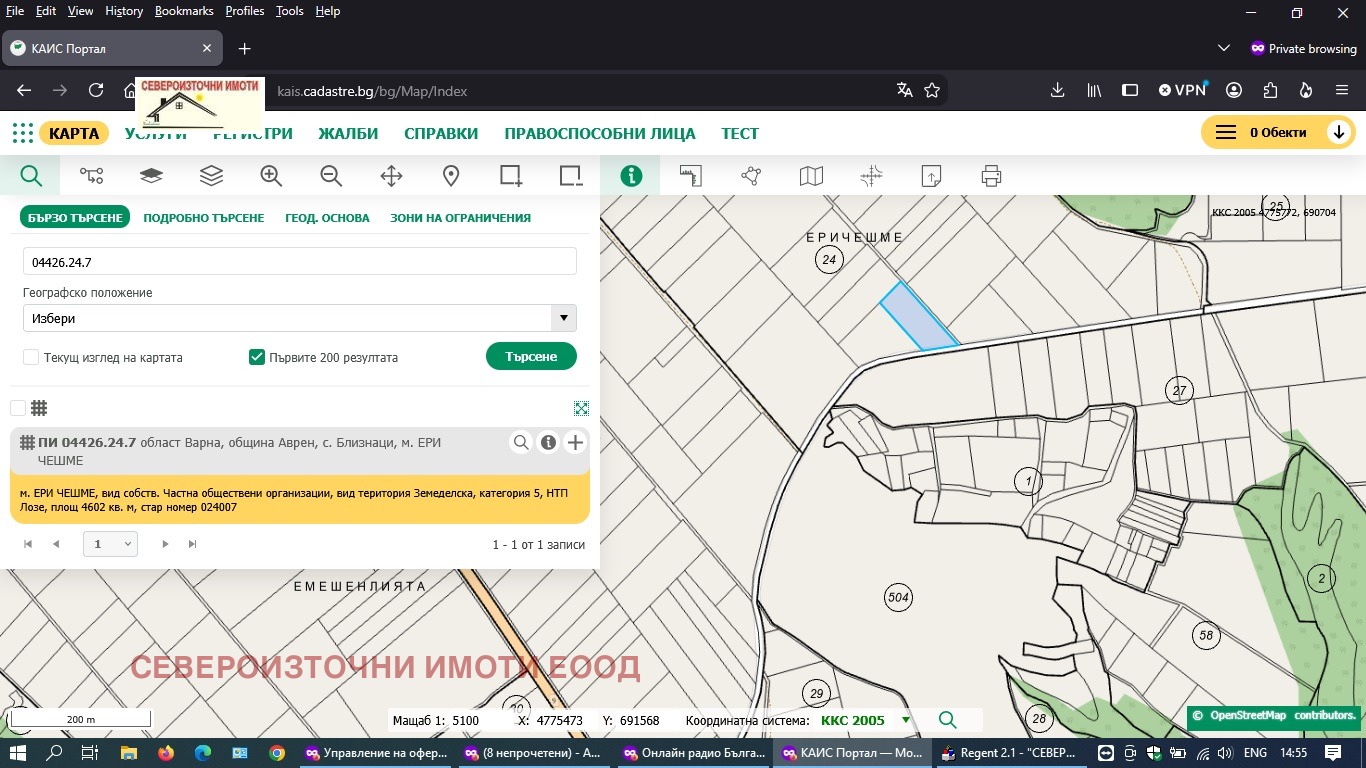Open Firefox from the Windows taskbar

pos(166,753)
